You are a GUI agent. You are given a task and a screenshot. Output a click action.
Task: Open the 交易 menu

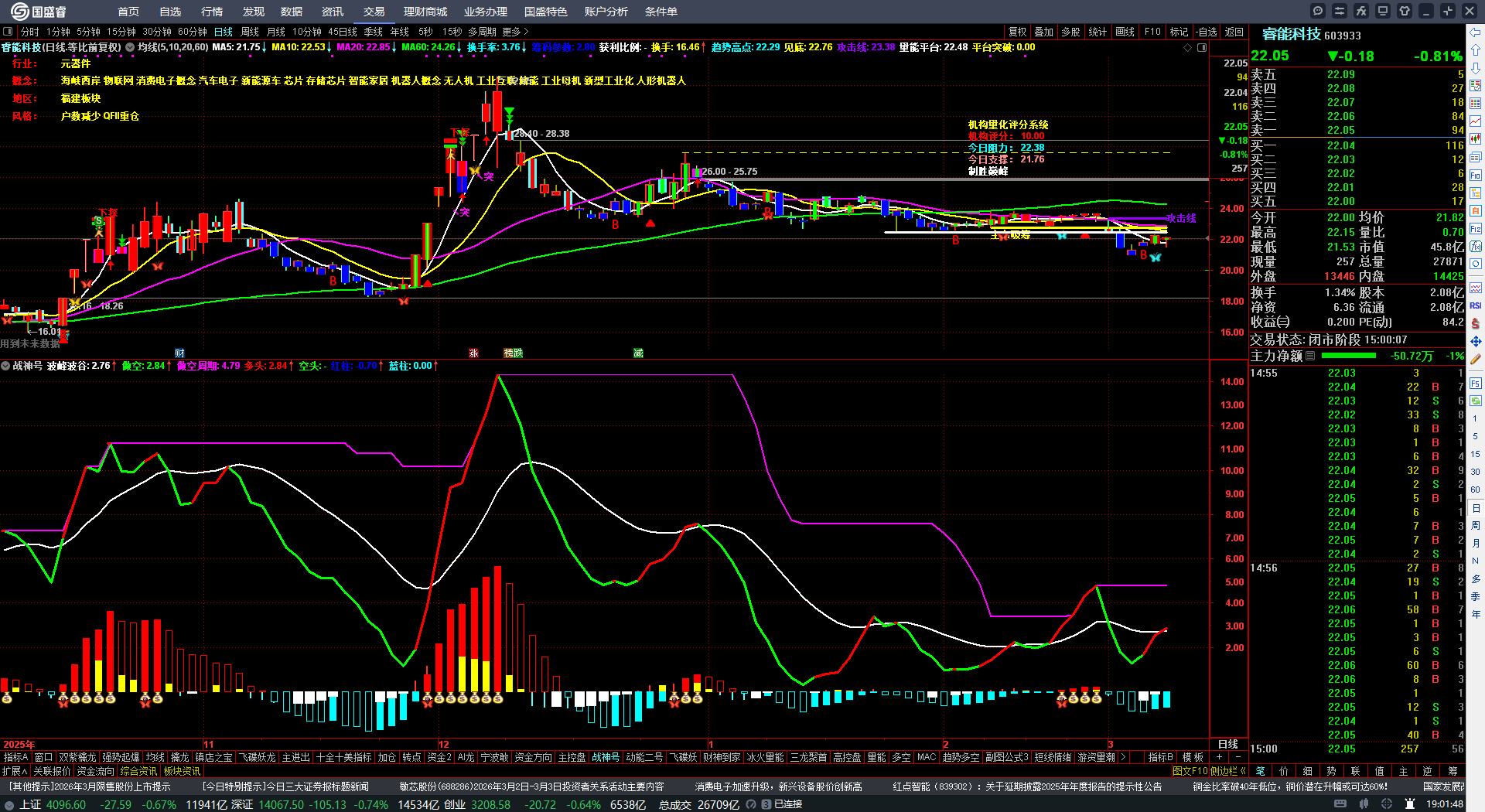tap(374, 12)
